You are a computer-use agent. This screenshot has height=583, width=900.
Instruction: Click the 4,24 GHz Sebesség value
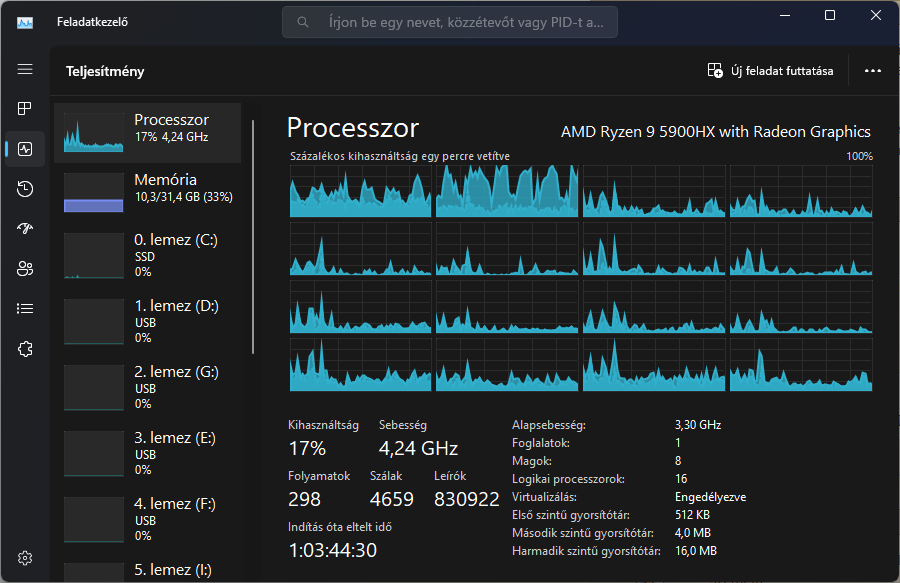click(x=418, y=448)
